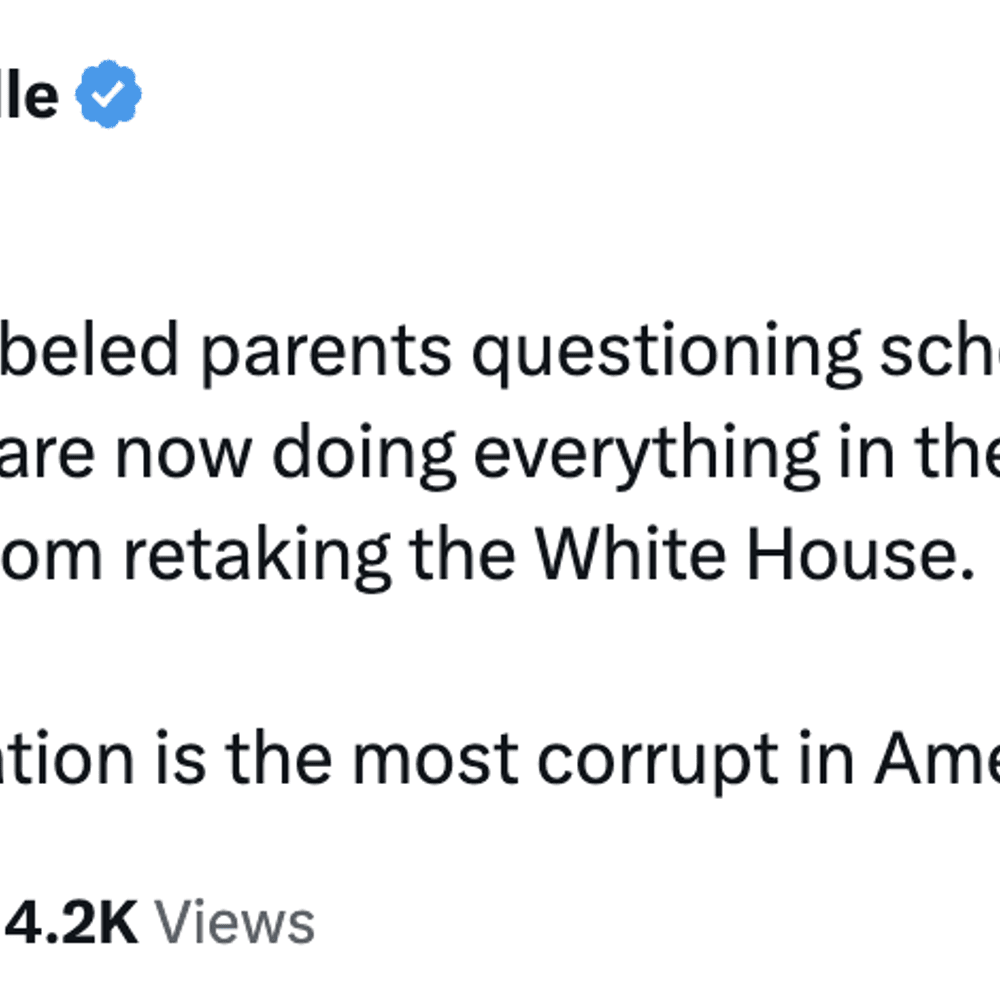This screenshot has width=1000, height=1000.
Task: Click the word "retaking" in the tweet
Action: [x=256, y=557]
